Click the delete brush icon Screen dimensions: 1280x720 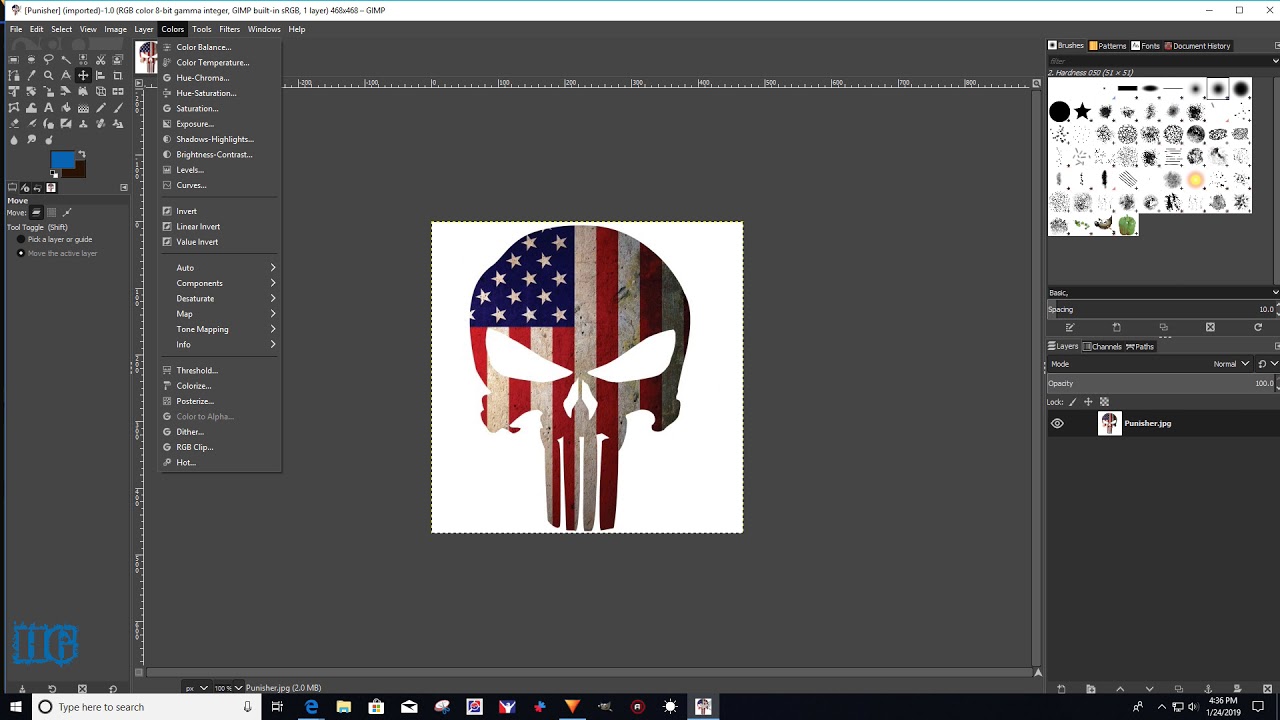click(1210, 327)
